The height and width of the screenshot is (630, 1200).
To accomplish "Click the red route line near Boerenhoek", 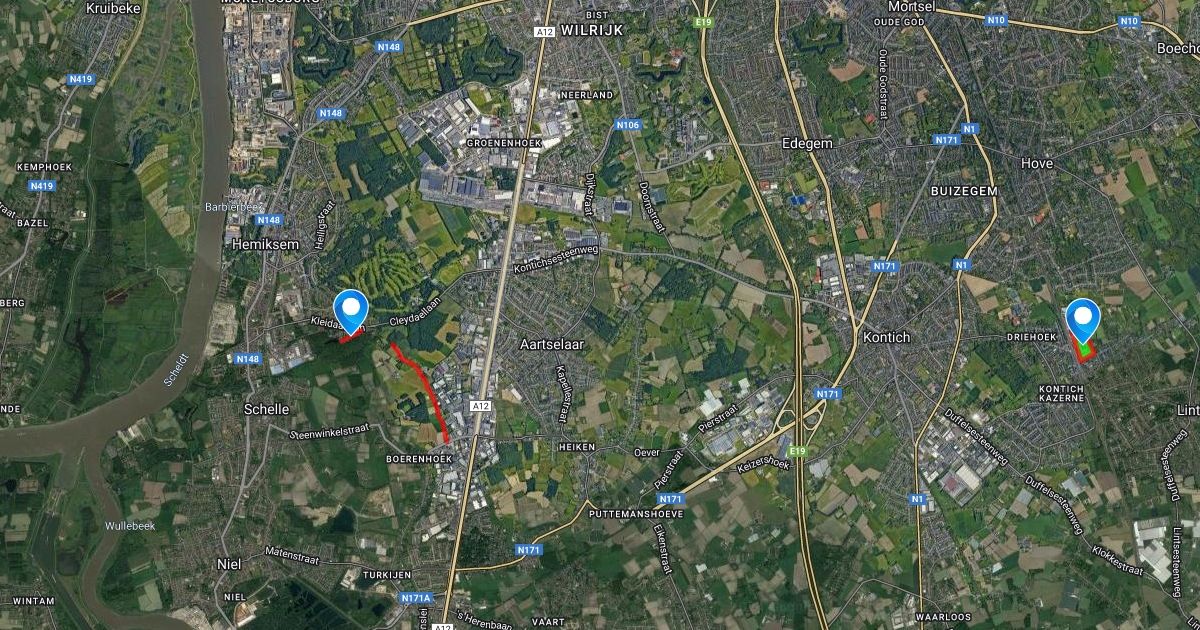I will pyautogui.click(x=422, y=388).
